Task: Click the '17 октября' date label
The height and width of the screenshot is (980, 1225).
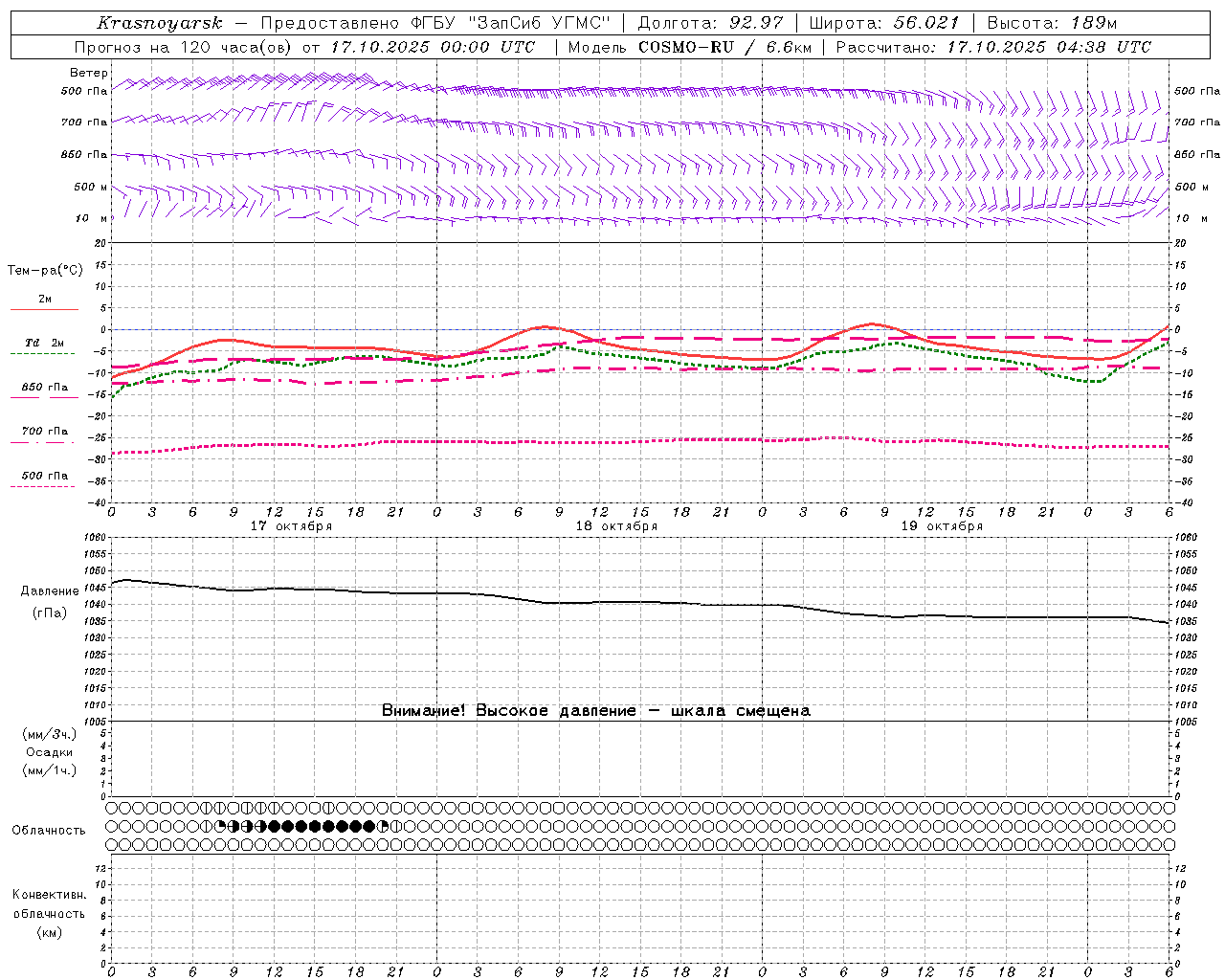Action: point(291,525)
